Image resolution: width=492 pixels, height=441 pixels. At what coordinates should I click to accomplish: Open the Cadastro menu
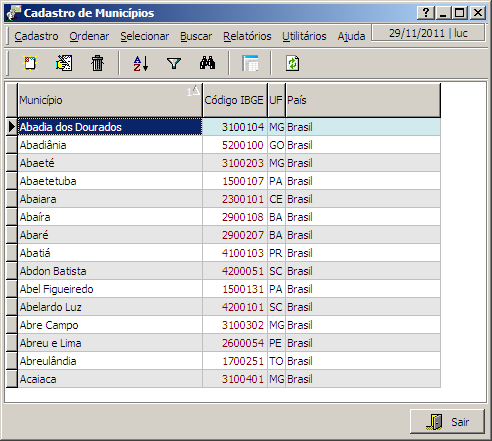(36, 36)
